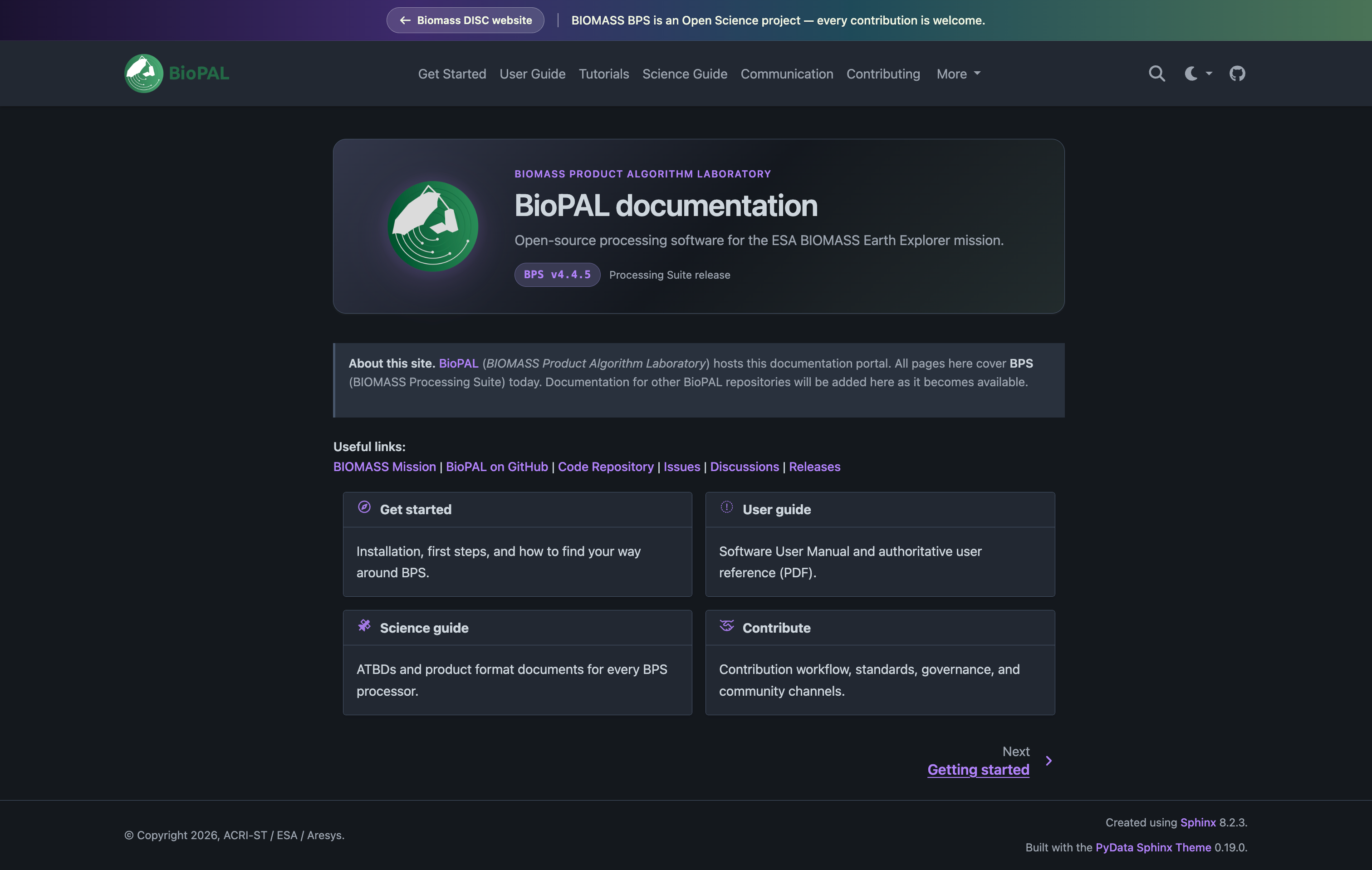Open the Science Guide menu item

[x=684, y=74]
